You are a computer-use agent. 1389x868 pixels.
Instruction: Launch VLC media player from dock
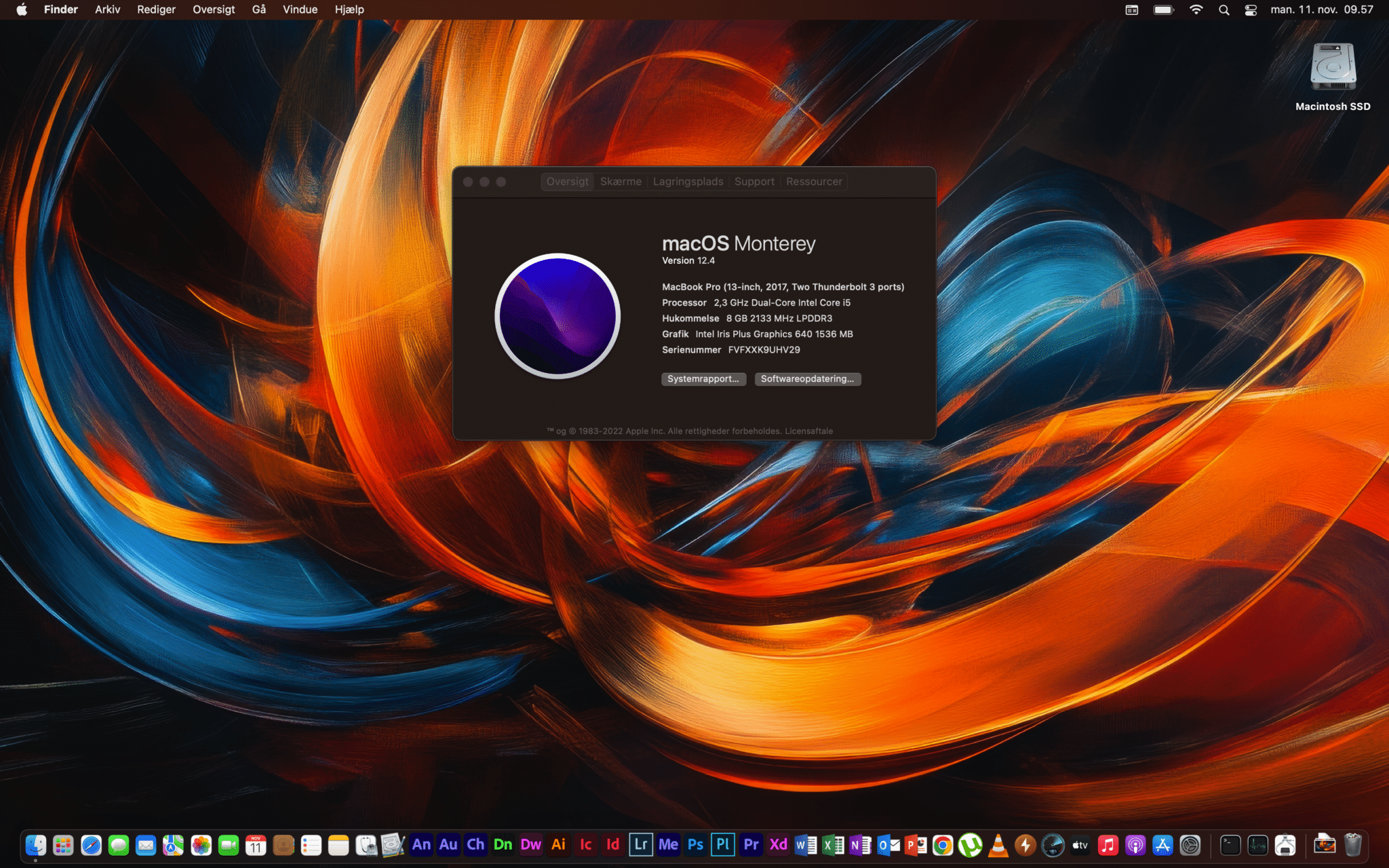998,845
